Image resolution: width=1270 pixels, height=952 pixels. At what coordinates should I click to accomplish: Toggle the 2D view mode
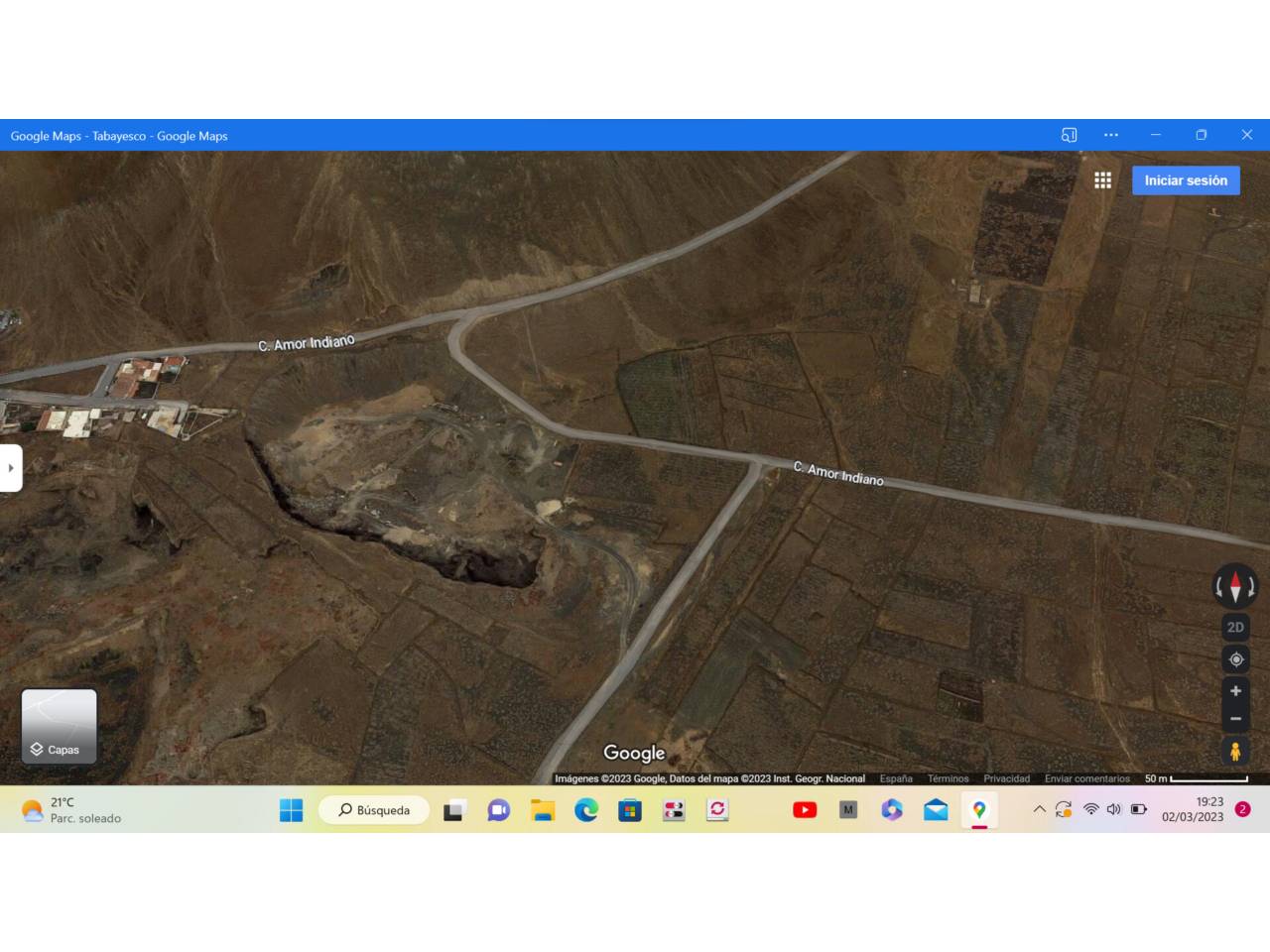coord(1235,627)
